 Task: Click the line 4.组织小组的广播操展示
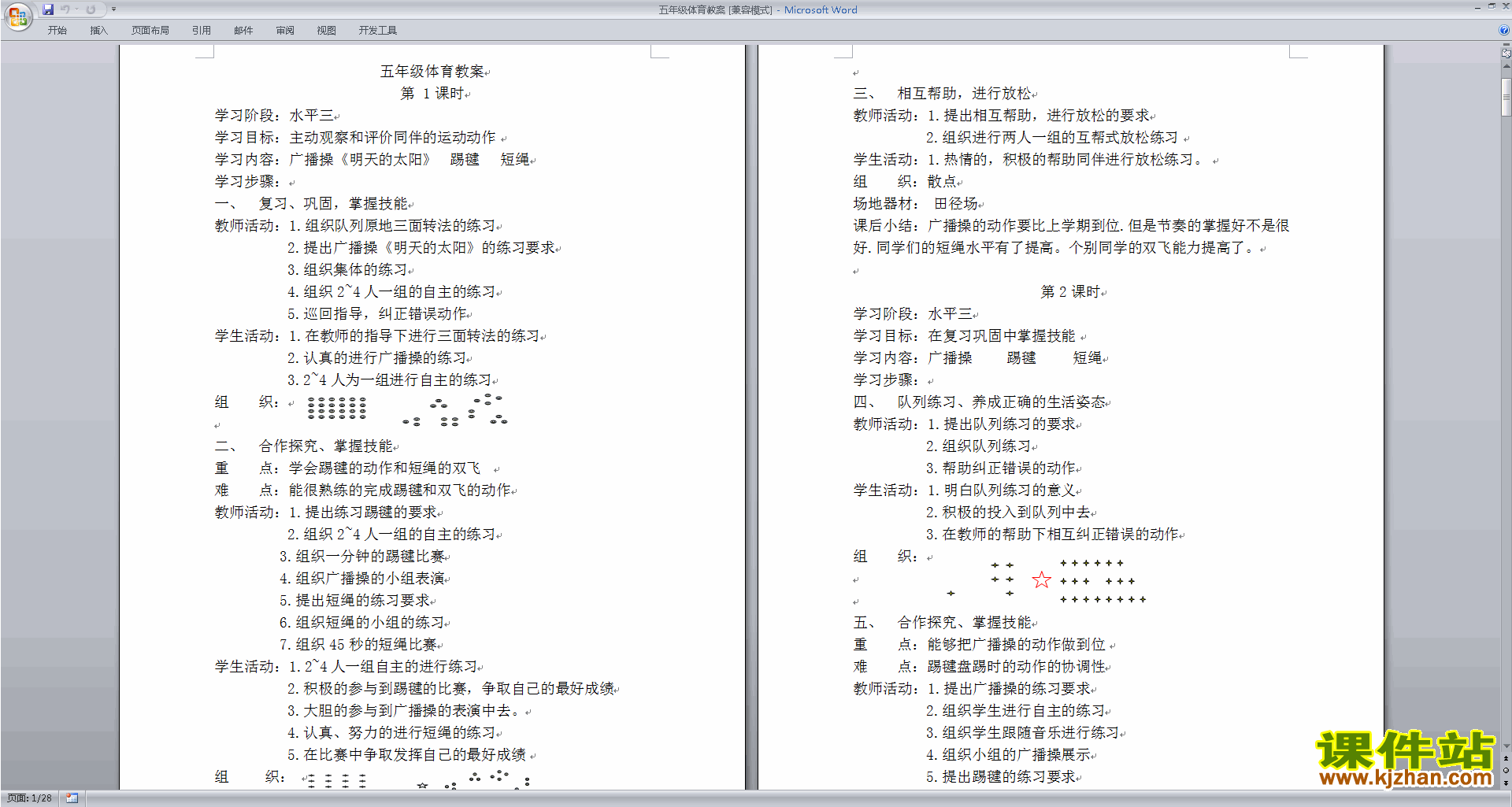pos(1009,755)
